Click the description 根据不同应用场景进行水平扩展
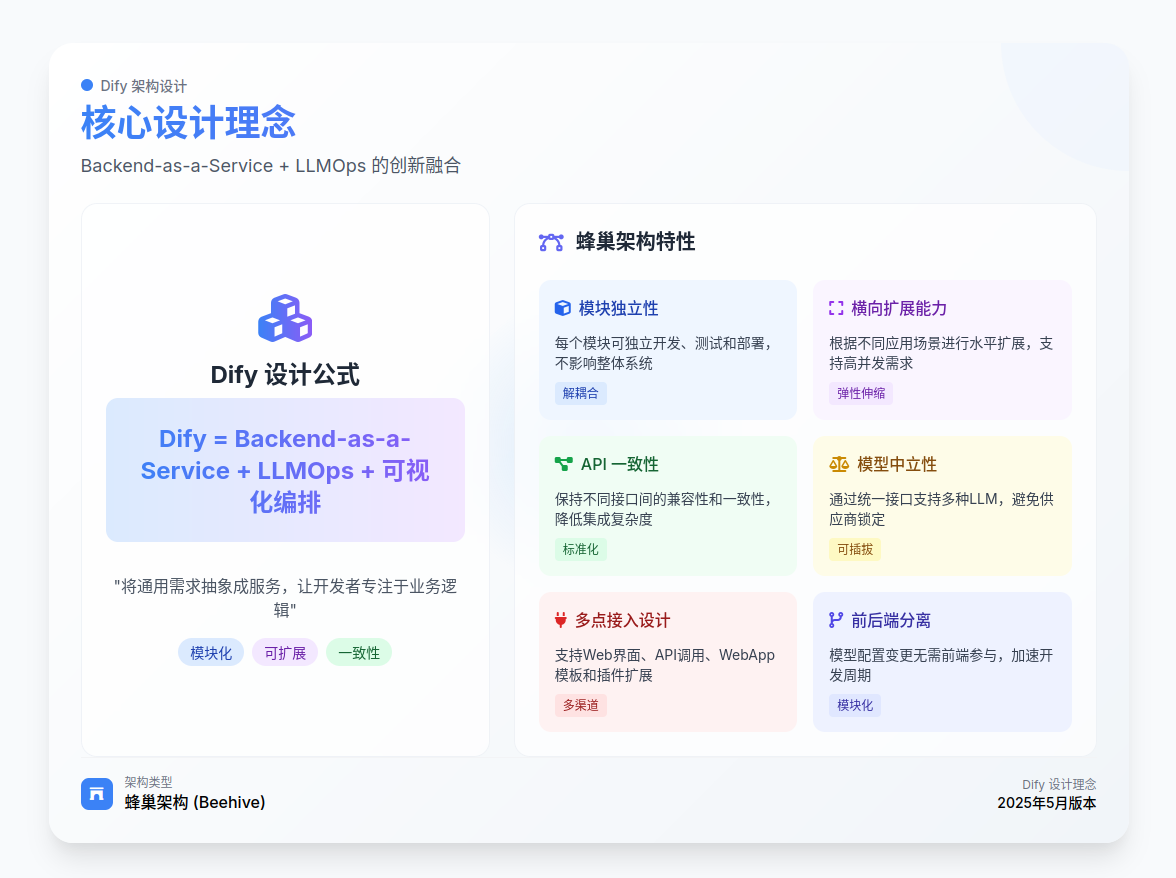Screen dimensions: 1176x878 941,353
